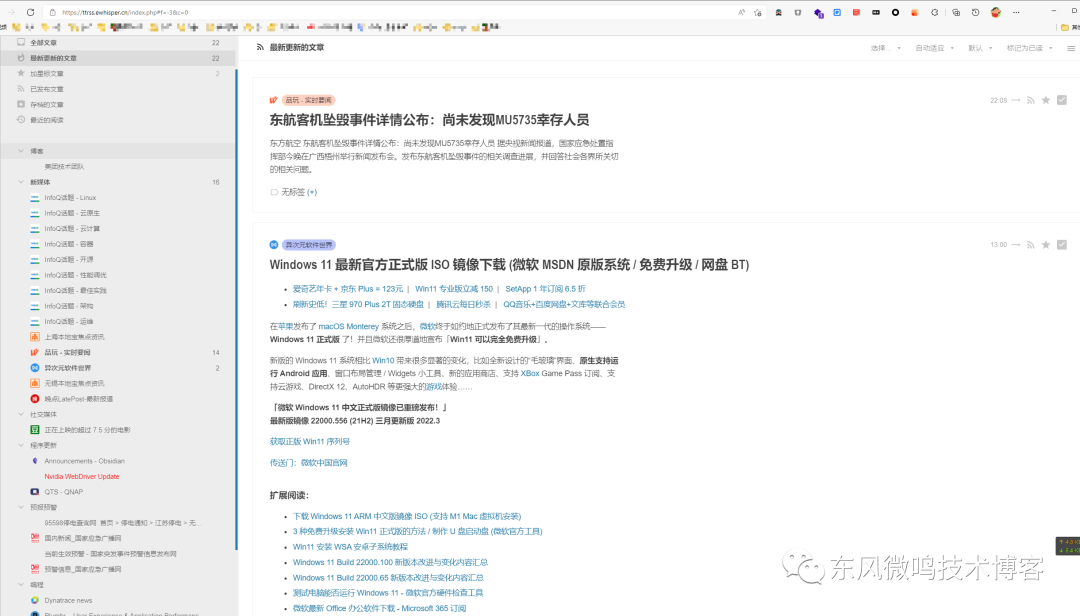Collapse the 预报预警 category

(21, 507)
